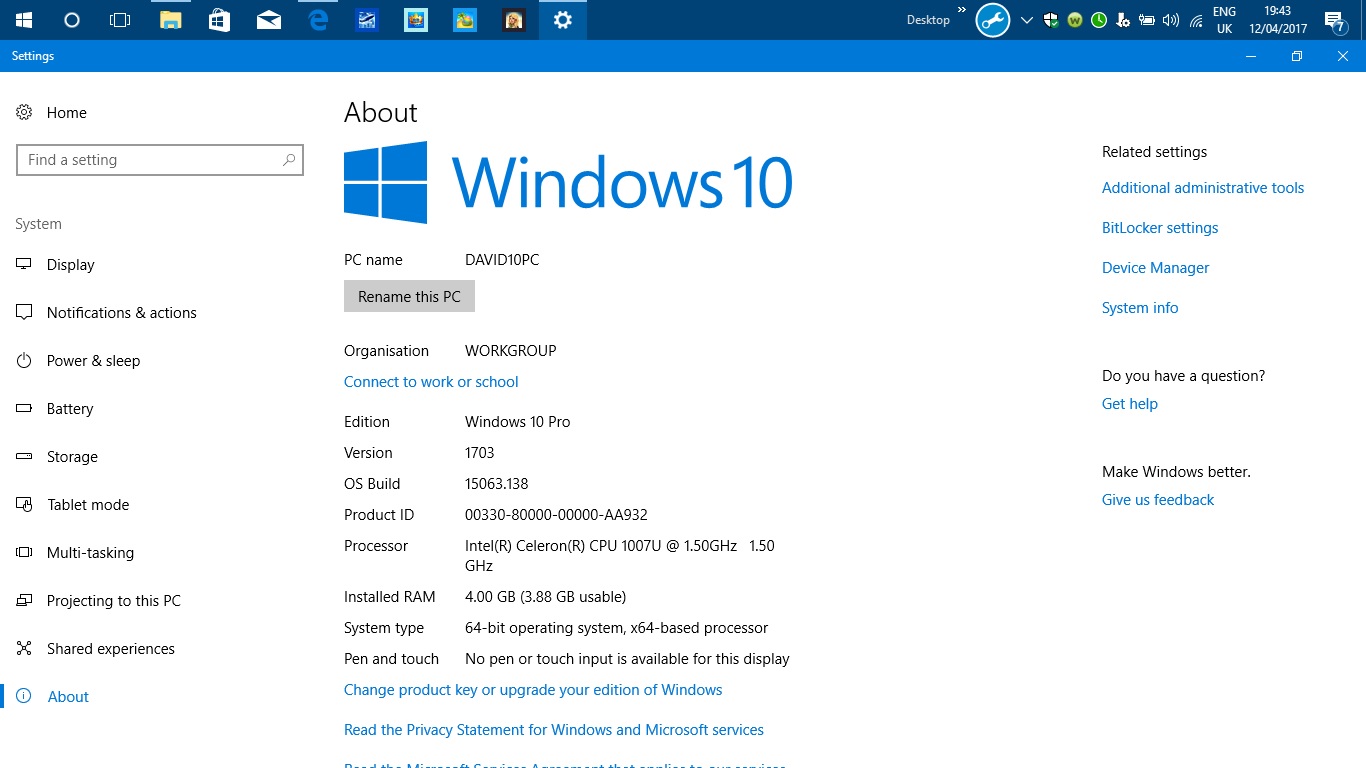Read the Privacy Statement link
The image size is (1366, 768).
pos(554,730)
